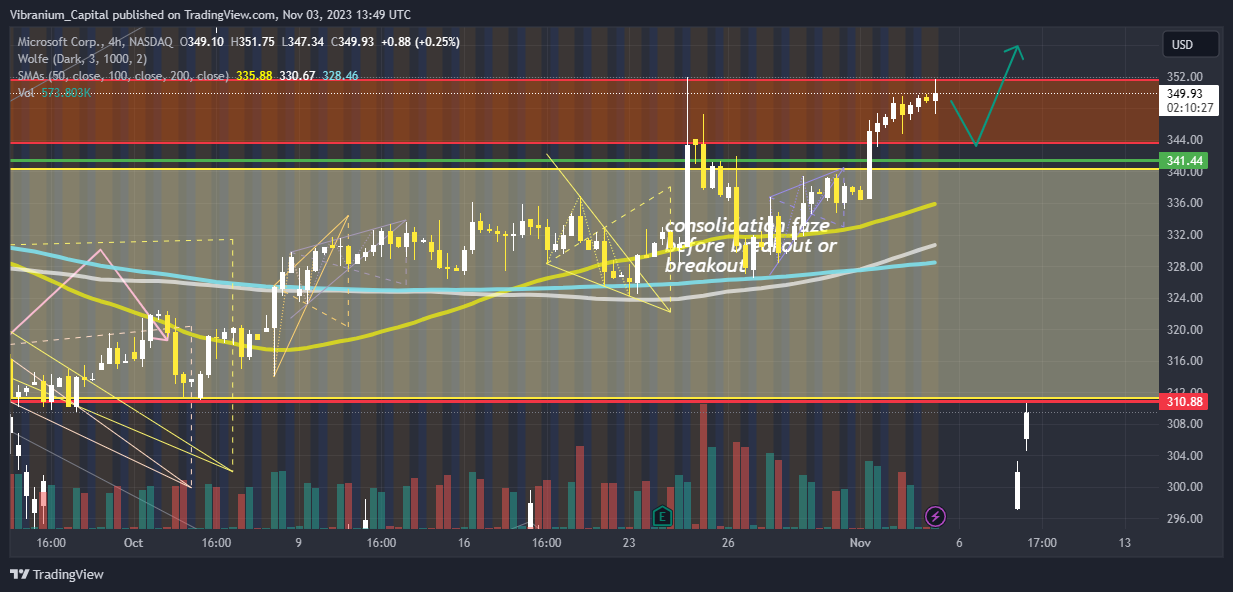Click the 304.00 price axis label

click(x=1184, y=455)
